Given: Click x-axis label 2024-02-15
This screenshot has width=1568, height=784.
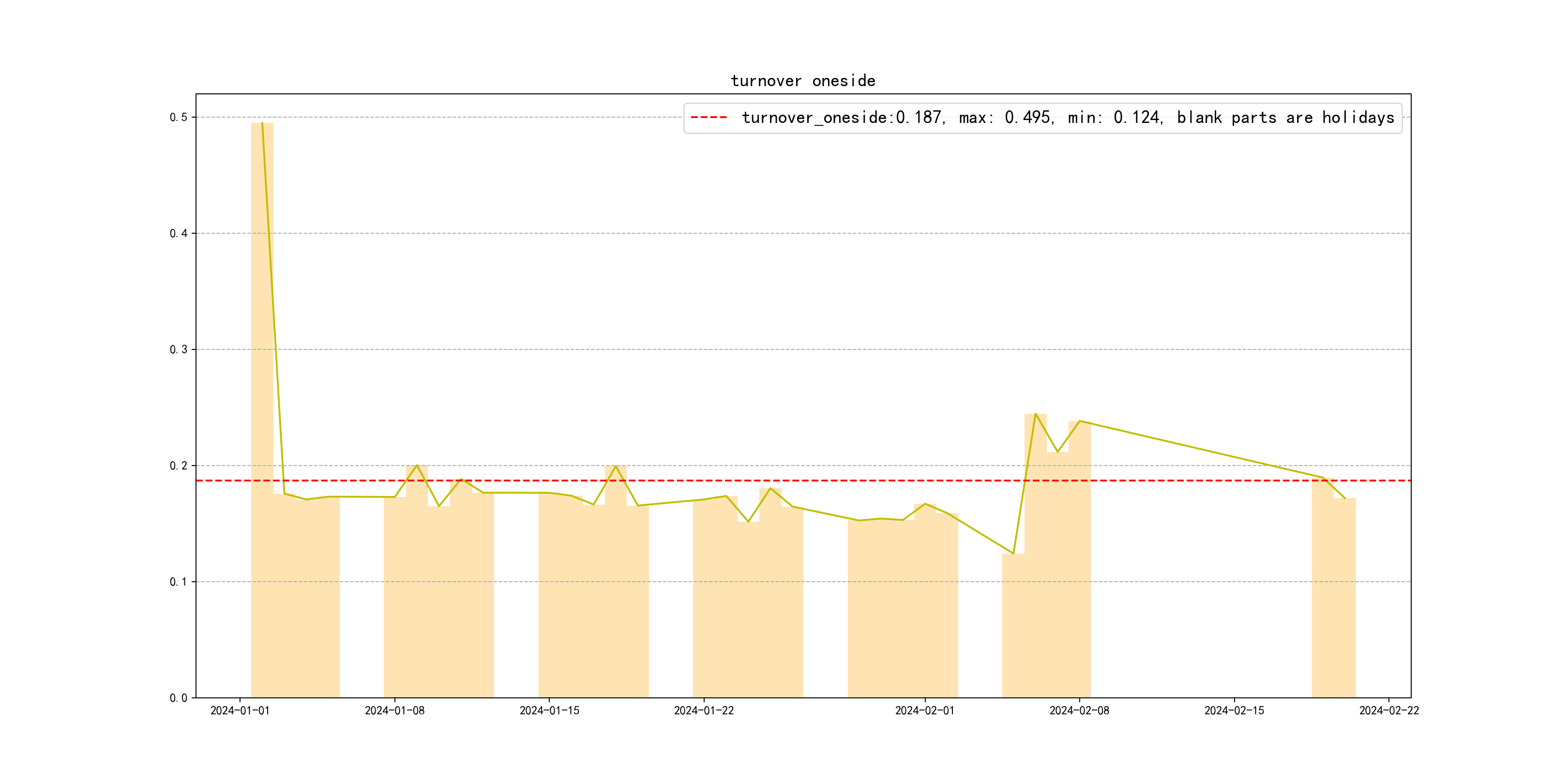Looking at the screenshot, I should (x=1234, y=711).
